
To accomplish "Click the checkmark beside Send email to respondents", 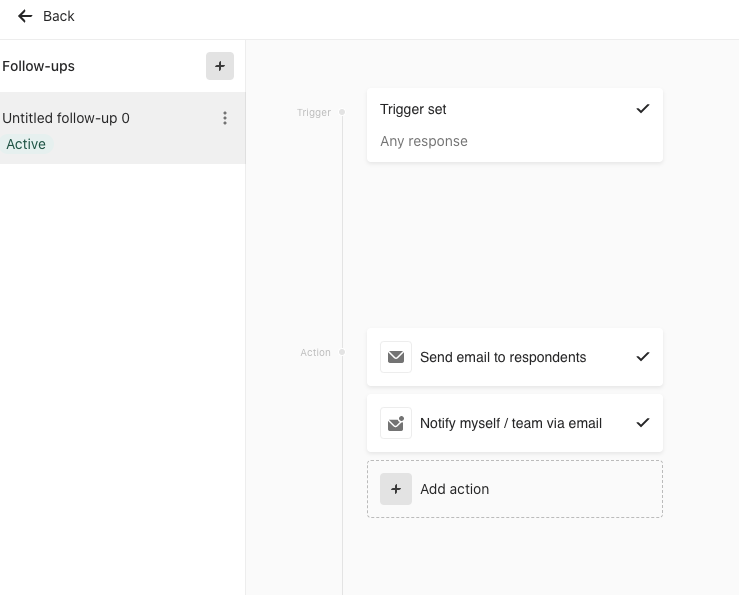I will tap(643, 357).
